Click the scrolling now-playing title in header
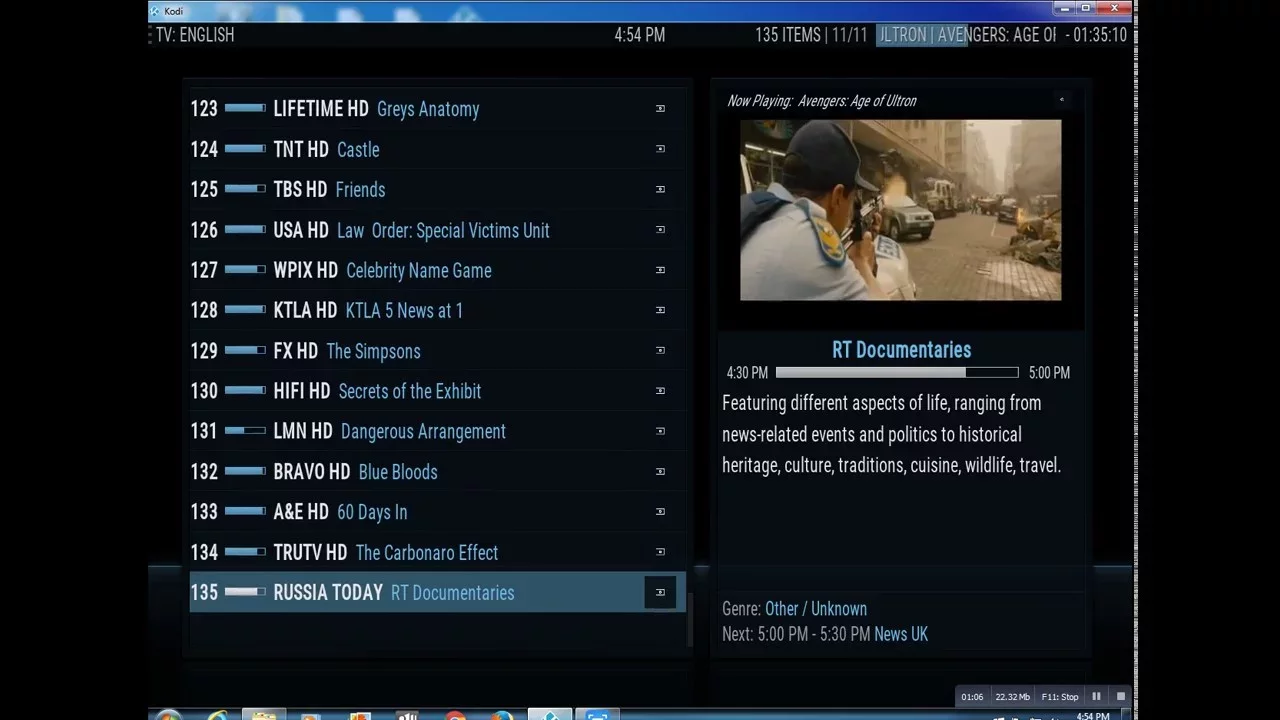This screenshot has width=1280, height=720. (x=966, y=35)
